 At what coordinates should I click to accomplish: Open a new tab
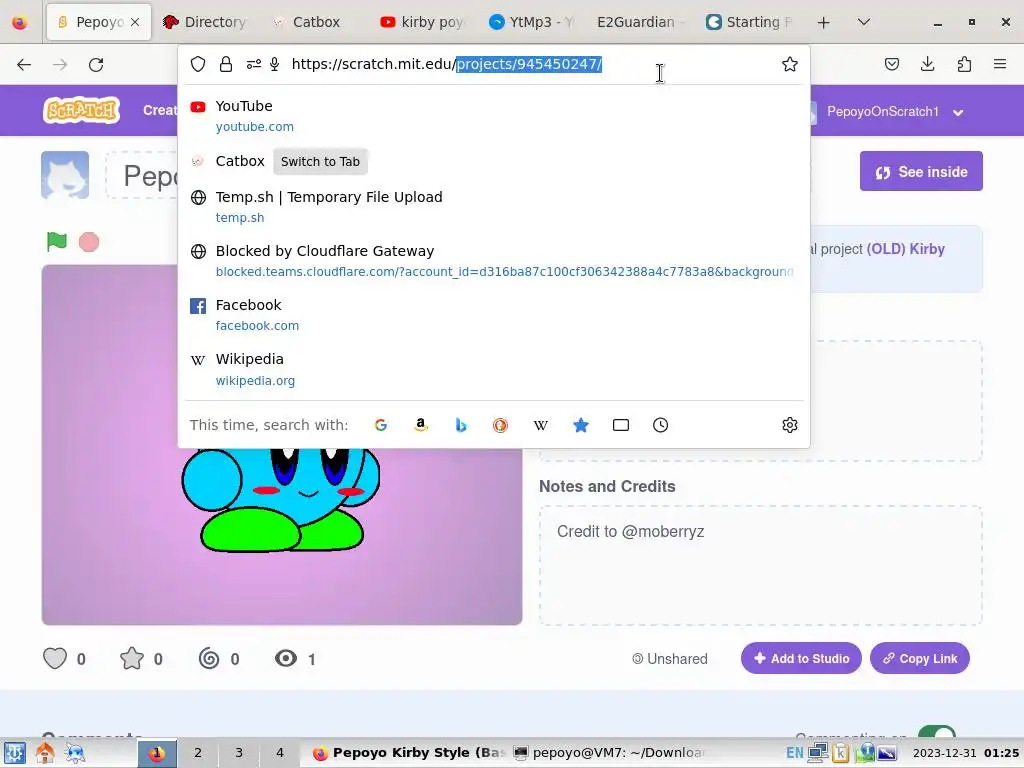(x=824, y=22)
